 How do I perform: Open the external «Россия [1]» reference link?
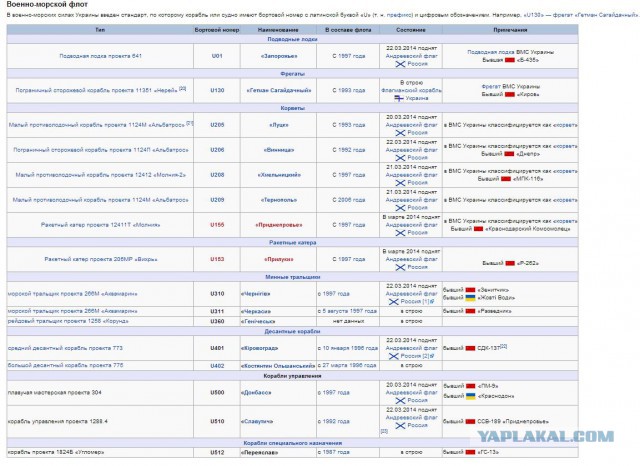tap(417, 302)
